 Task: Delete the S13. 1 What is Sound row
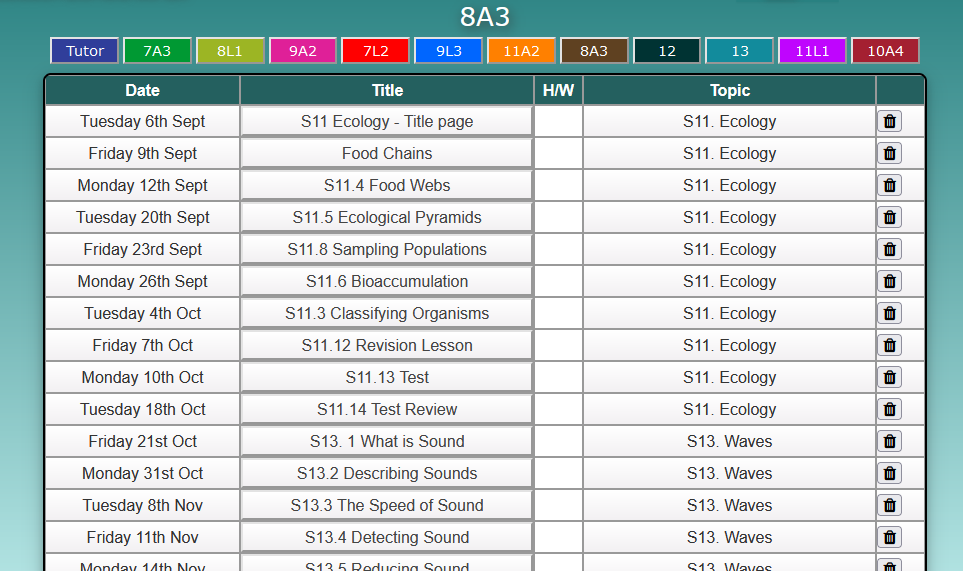point(889,441)
